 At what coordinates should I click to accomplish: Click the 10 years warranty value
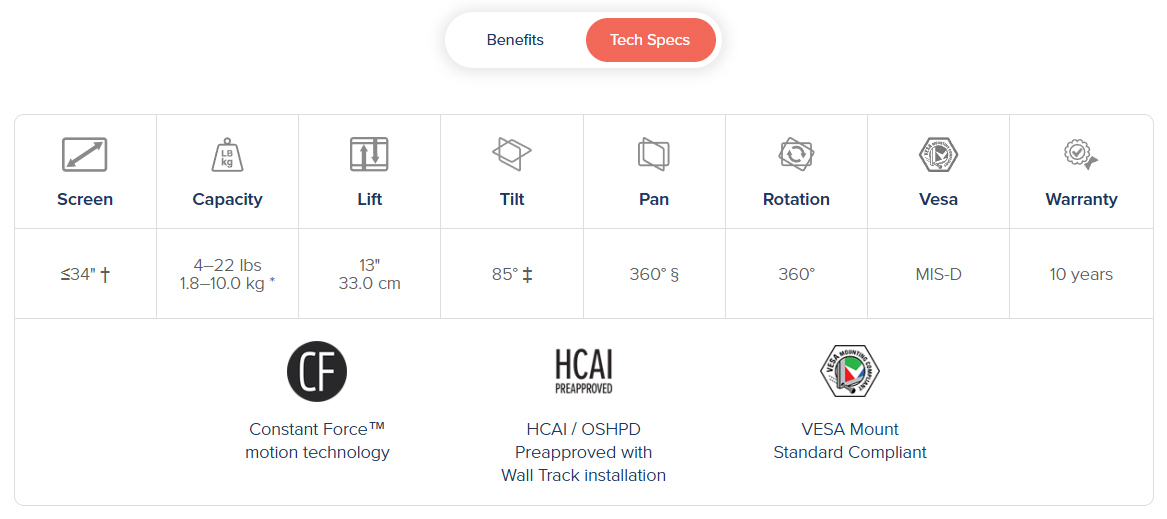(x=1080, y=274)
